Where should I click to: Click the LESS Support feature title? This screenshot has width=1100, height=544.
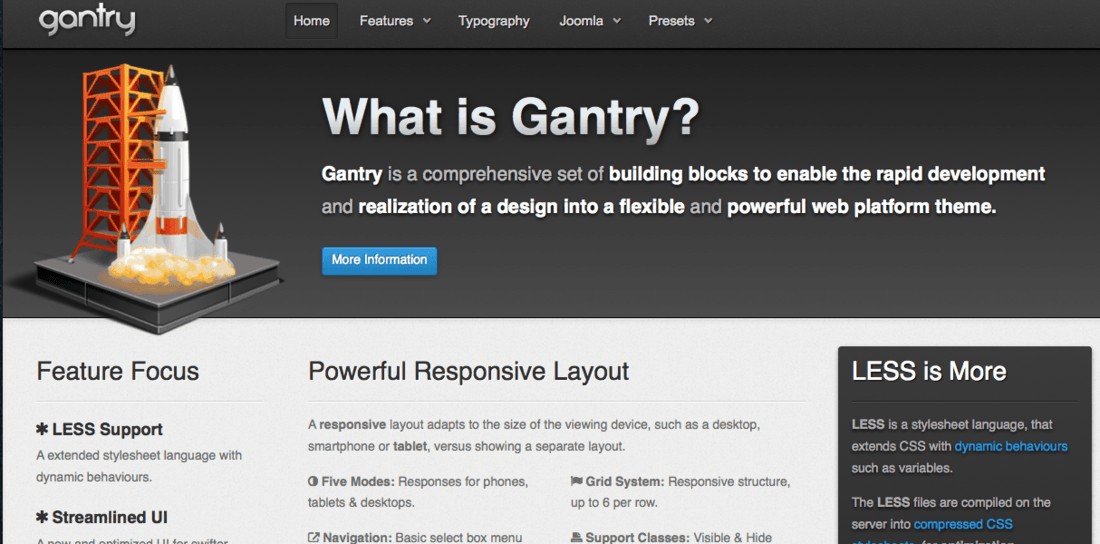coord(107,430)
